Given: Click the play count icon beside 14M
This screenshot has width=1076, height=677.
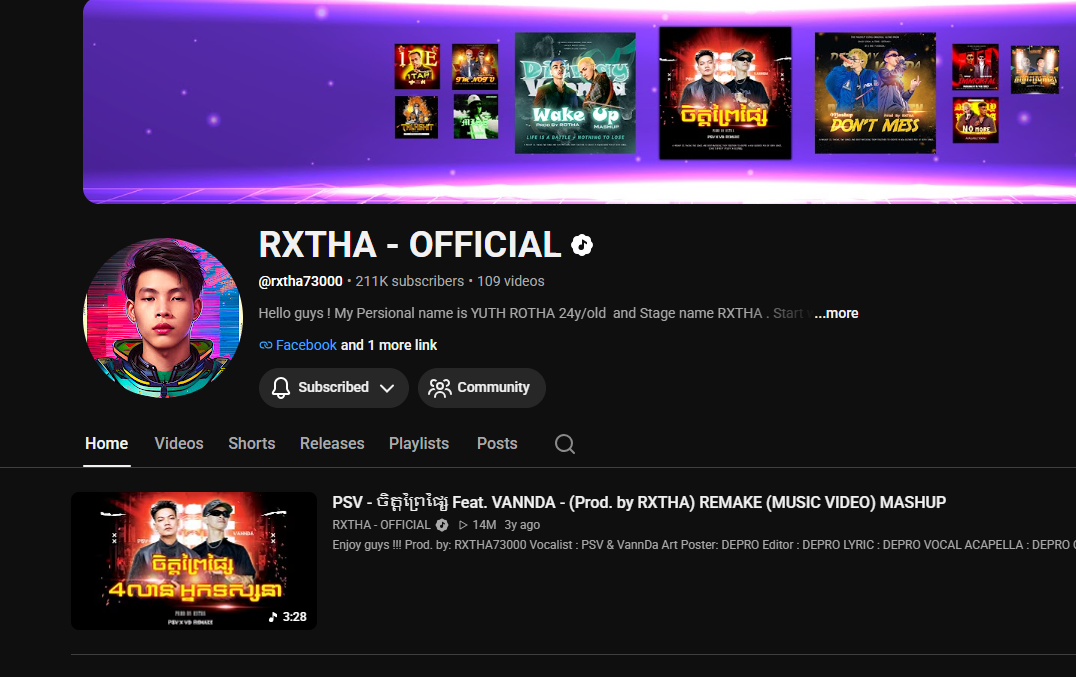Looking at the screenshot, I should click(463, 525).
